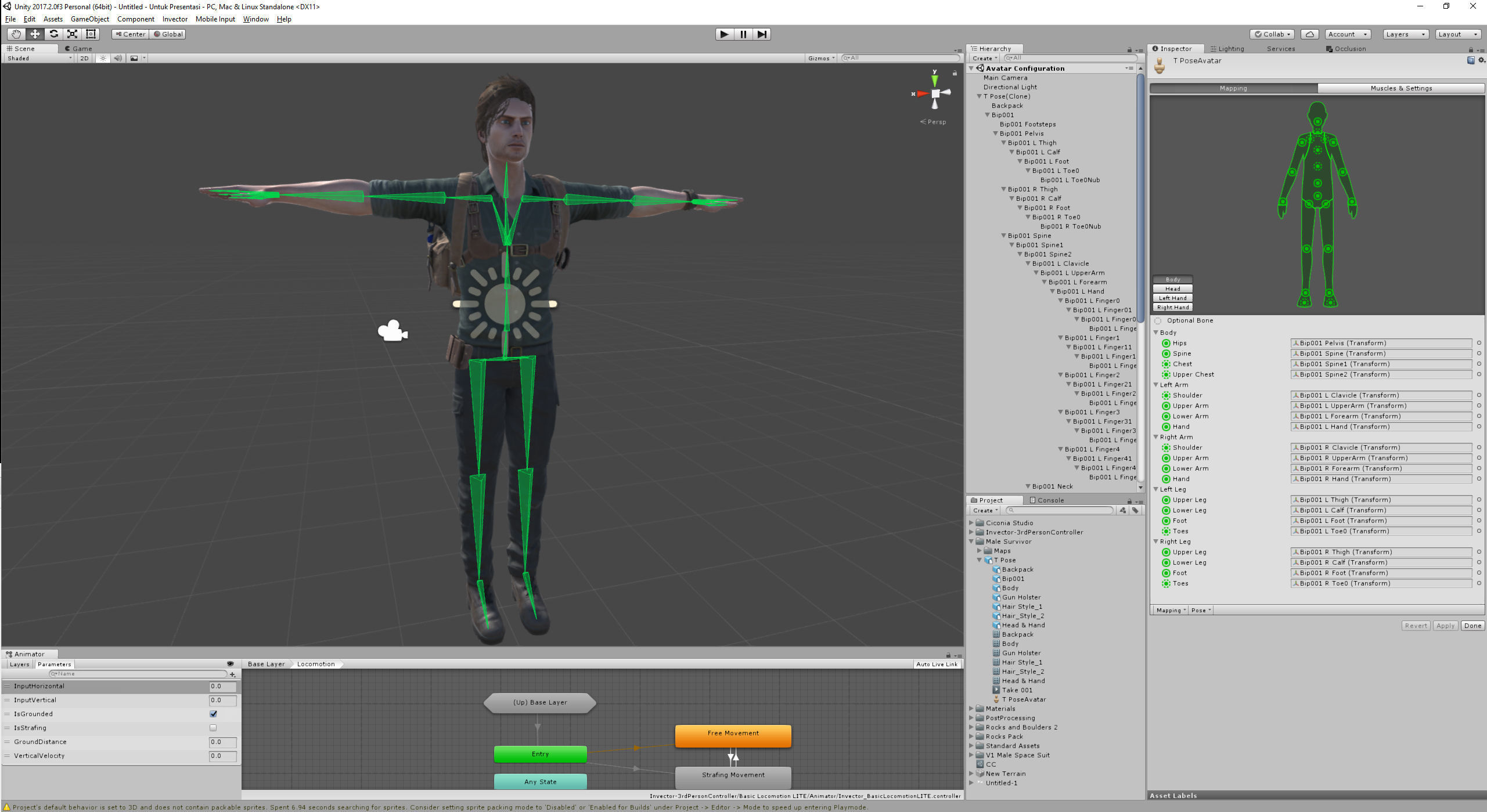Image resolution: width=1487 pixels, height=812 pixels.
Task: Click the cloud services icon
Action: pyautogui.click(x=1309, y=34)
